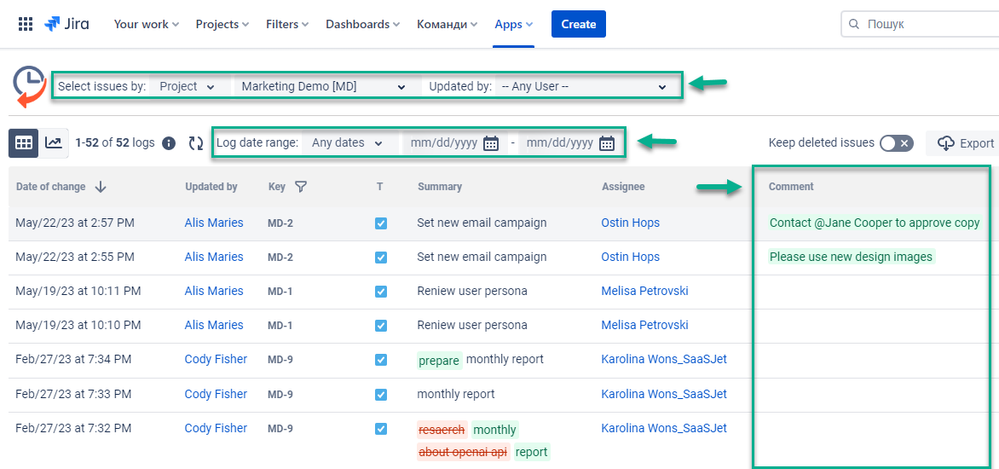
Task: Click the Jira logo
Action: click(x=67, y=24)
